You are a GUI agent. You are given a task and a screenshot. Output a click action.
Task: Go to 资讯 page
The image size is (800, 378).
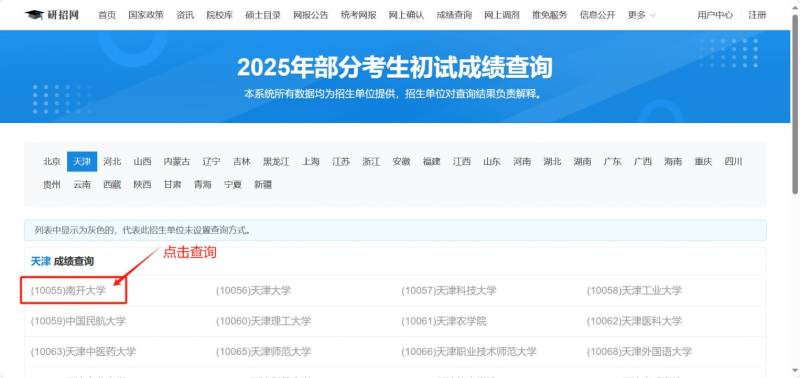click(185, 15)
